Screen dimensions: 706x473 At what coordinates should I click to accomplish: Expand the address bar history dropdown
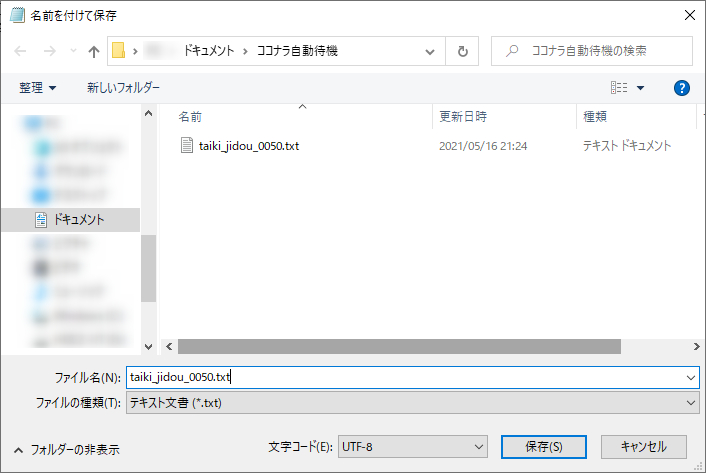point(430,52)
